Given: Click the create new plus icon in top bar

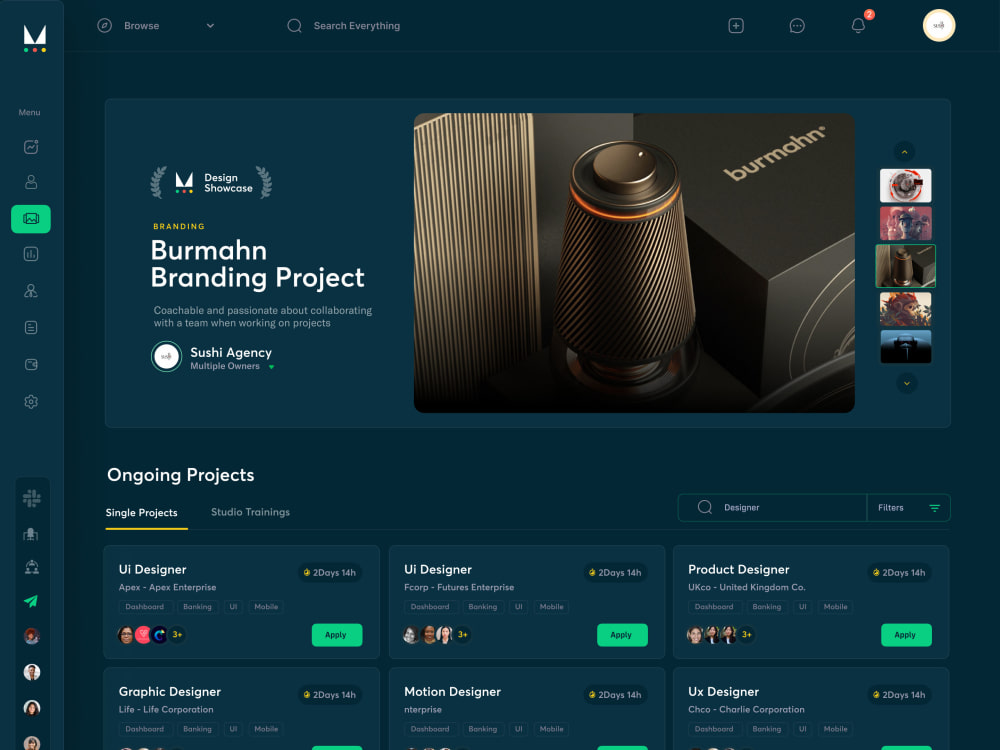Looking at the screenshot, I should click(736, 25).
